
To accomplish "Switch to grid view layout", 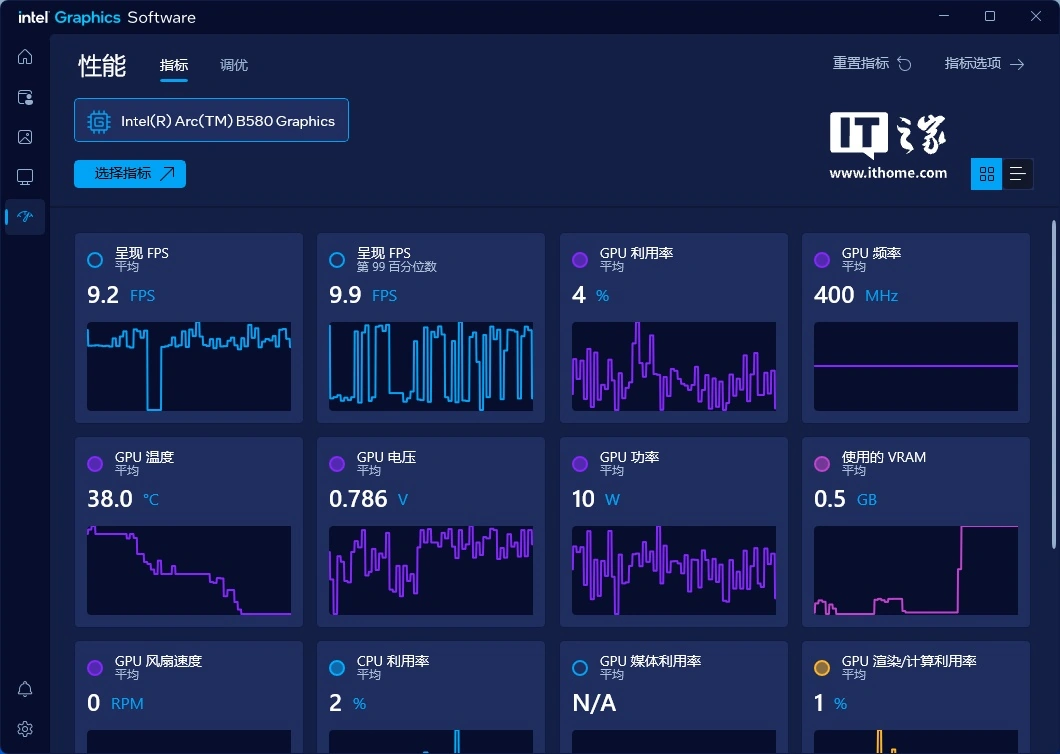I will click(987, 174).
